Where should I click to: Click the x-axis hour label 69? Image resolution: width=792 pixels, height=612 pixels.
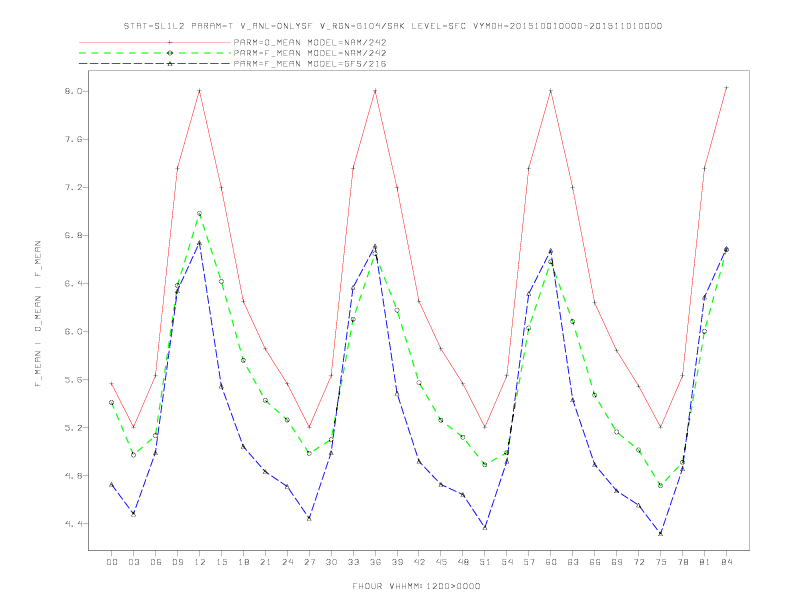pyautogui.click(x=617, y=562)
